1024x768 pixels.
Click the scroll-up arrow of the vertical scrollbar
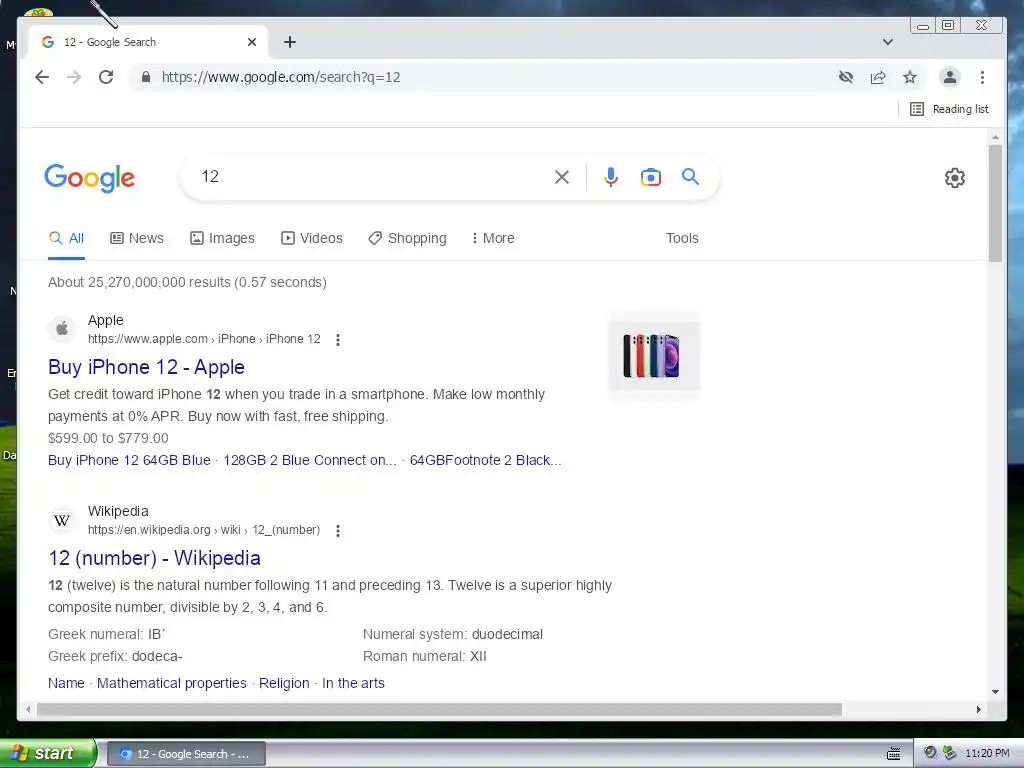tap(995, 137)
